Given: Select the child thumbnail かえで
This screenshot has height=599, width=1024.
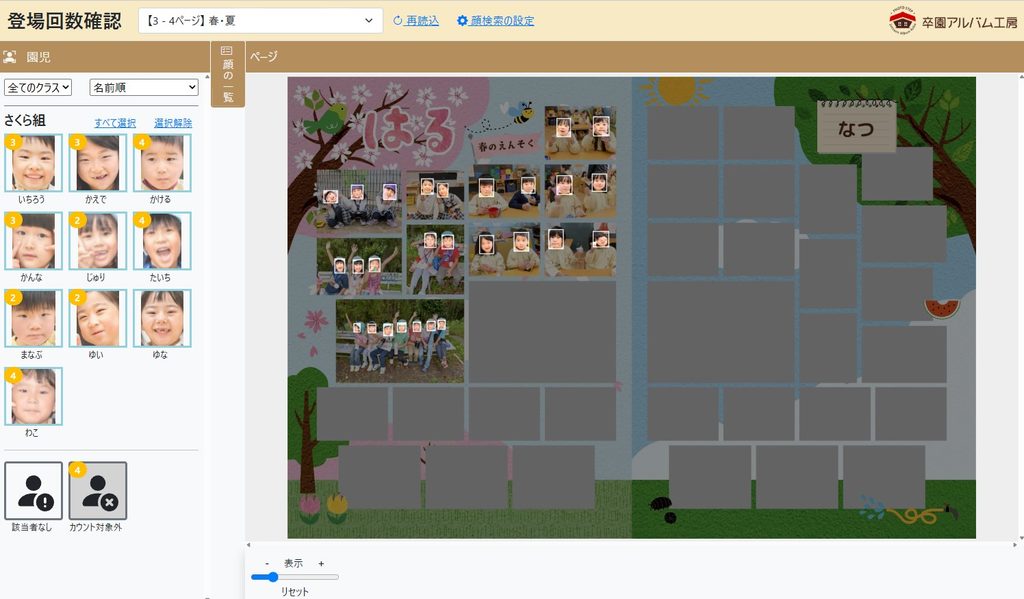Looking at the screenshot, I should (98, 163).
